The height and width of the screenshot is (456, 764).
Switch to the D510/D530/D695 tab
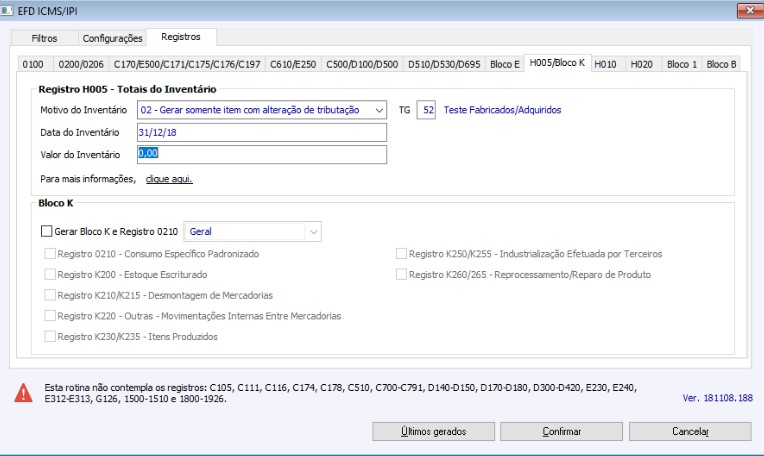tap(444, 64)
